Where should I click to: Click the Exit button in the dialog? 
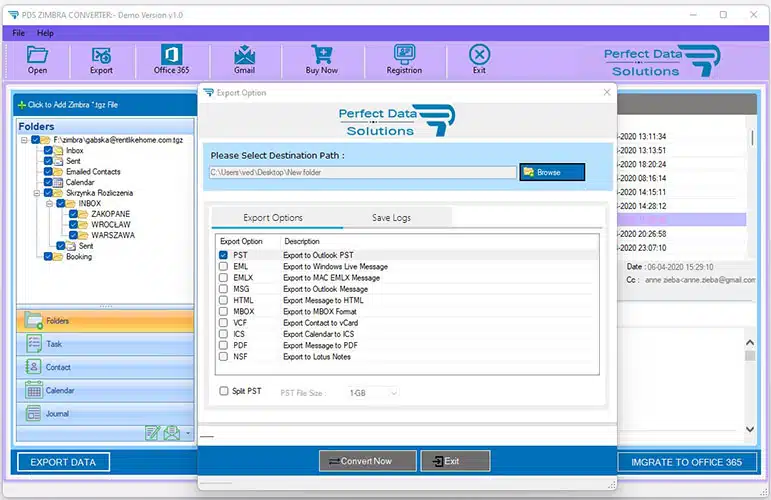pos(455,461)
